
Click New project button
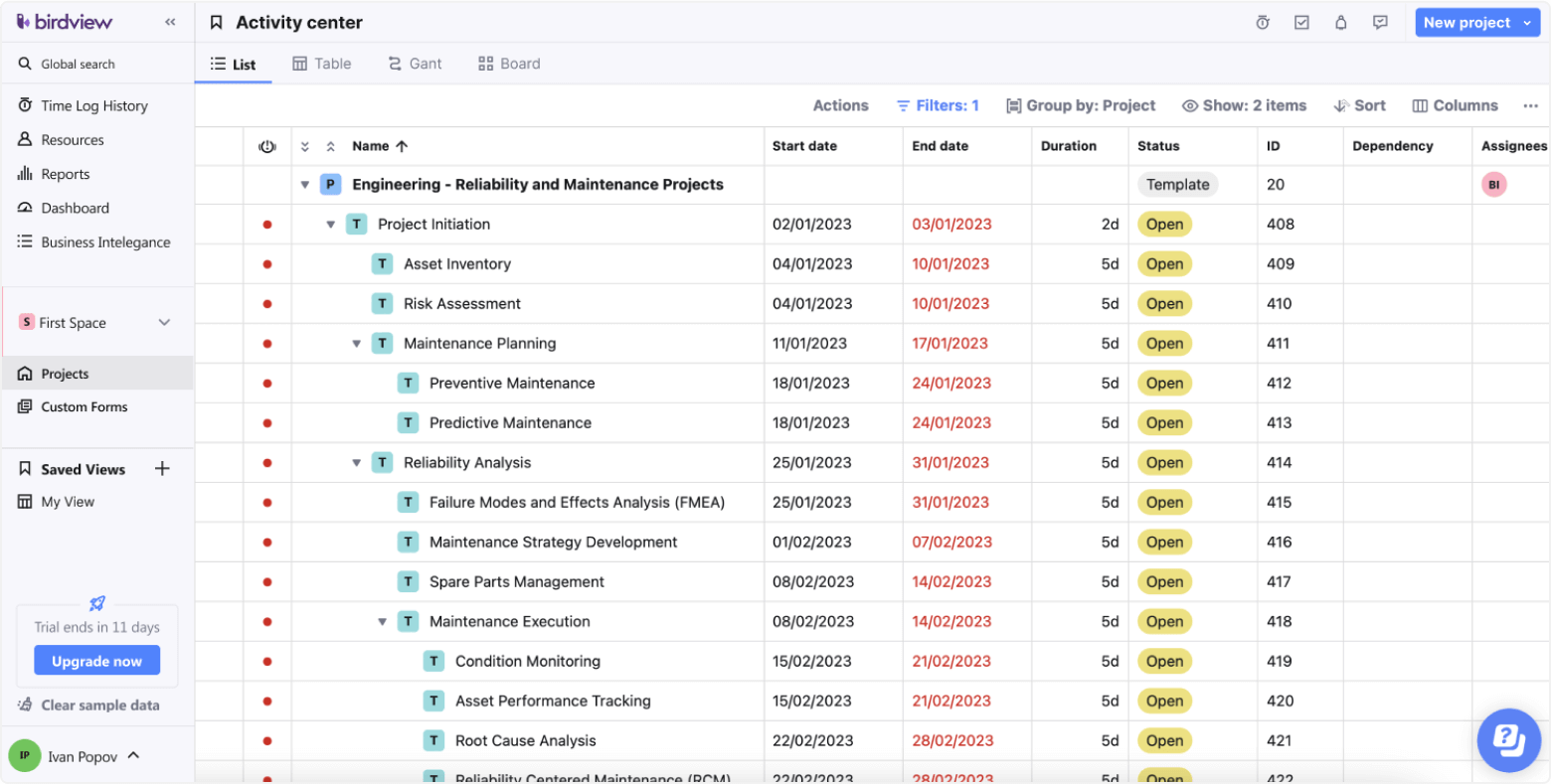point(1466,22)
